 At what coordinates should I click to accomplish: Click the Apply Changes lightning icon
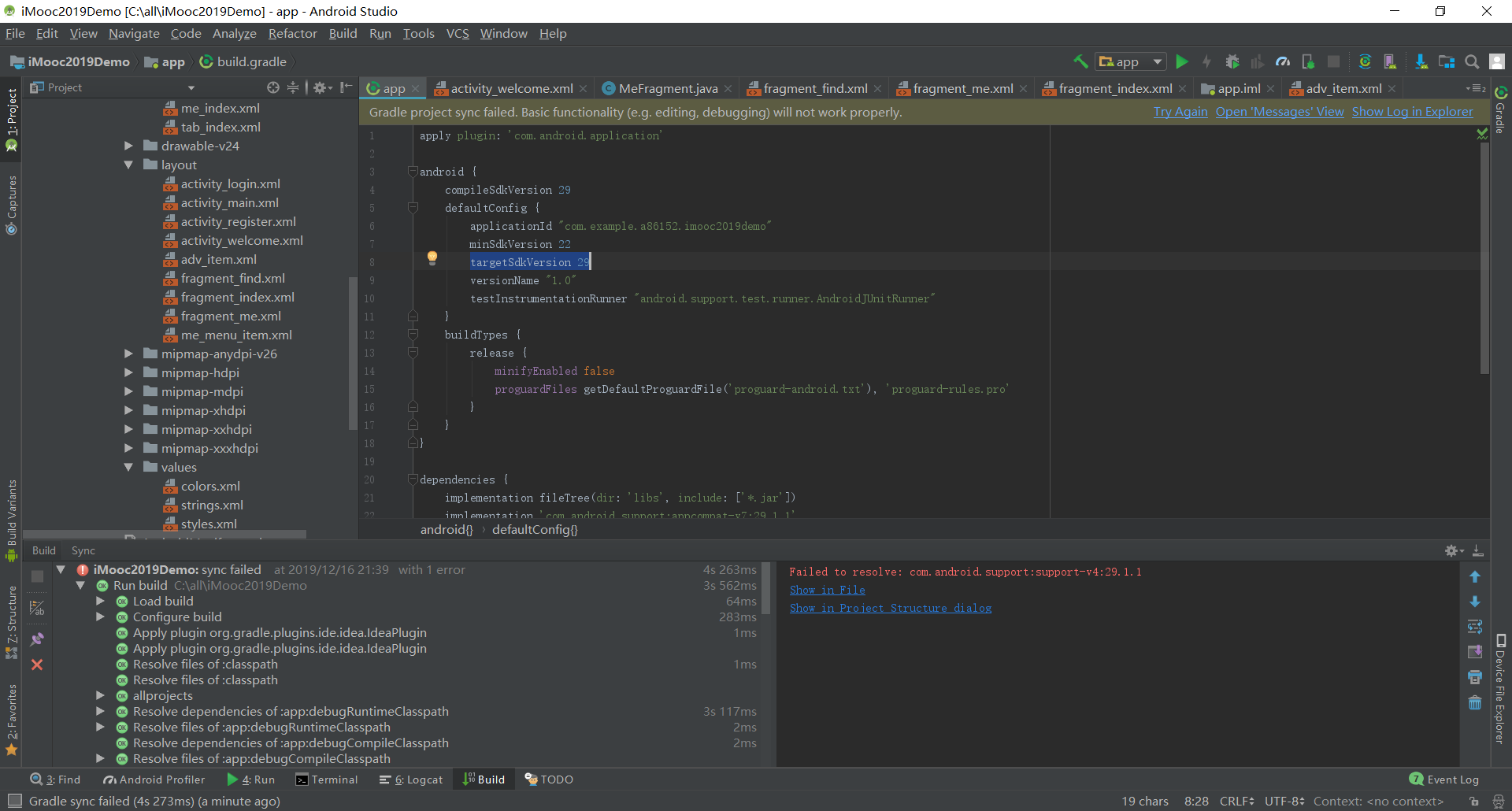point(1206,61)
